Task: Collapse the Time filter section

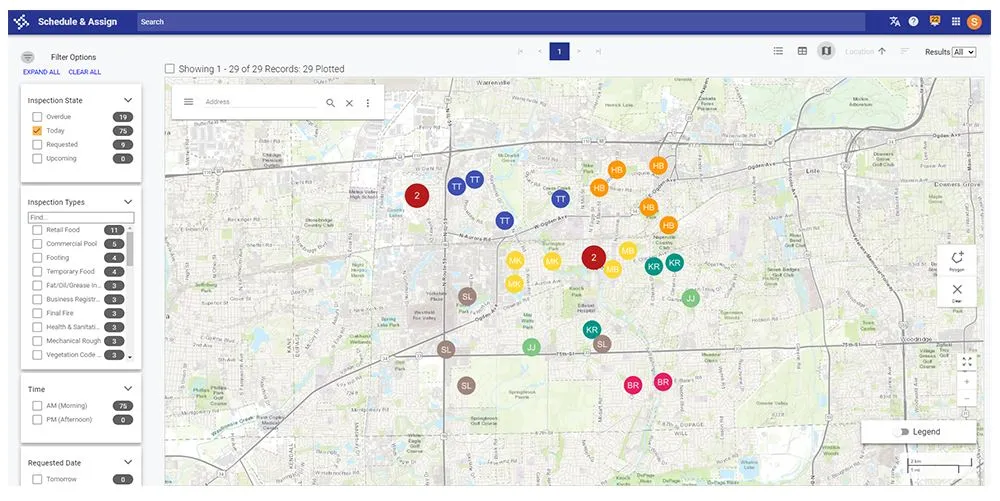Action: point(128,389)
